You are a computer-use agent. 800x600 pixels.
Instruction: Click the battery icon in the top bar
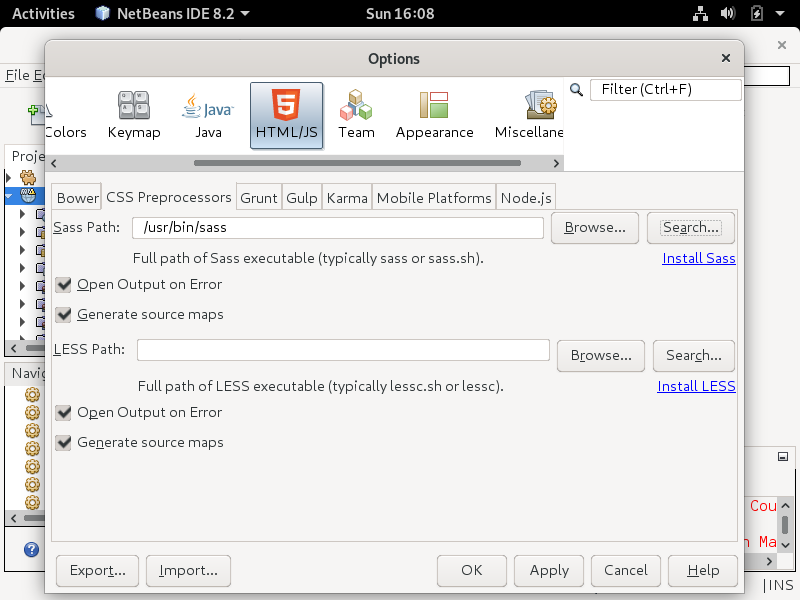click(x=757, y=13)
